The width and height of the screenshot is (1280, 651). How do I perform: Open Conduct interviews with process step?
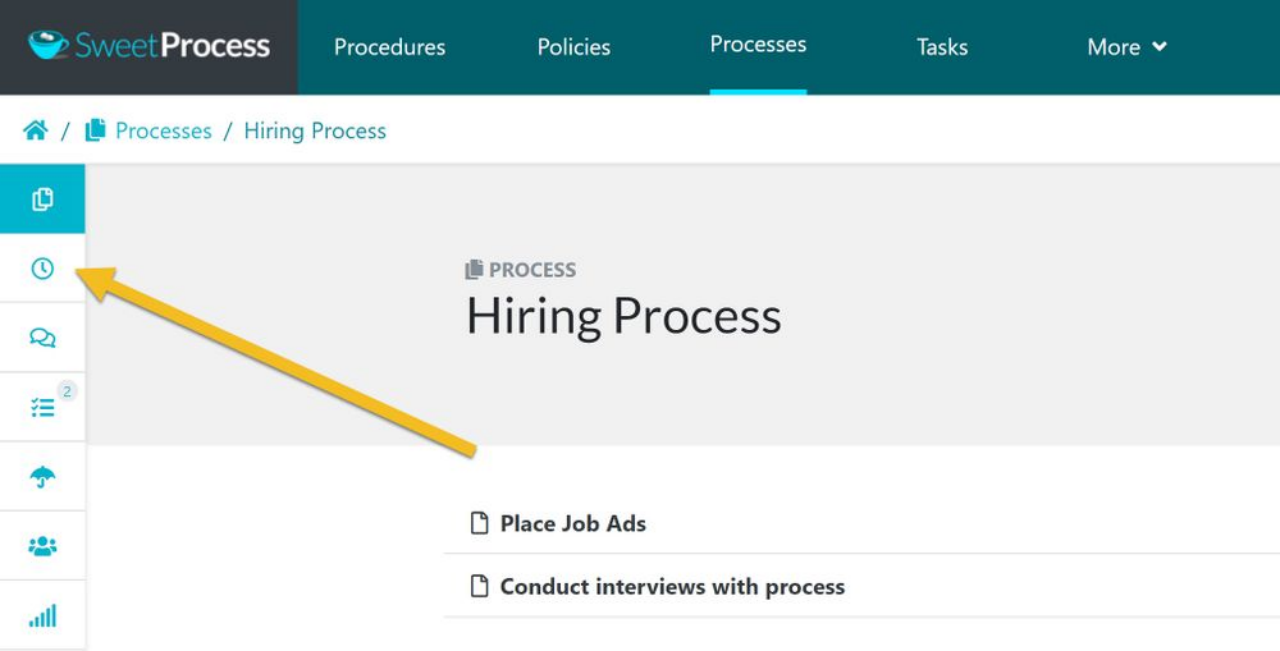[x=672, y=587]
